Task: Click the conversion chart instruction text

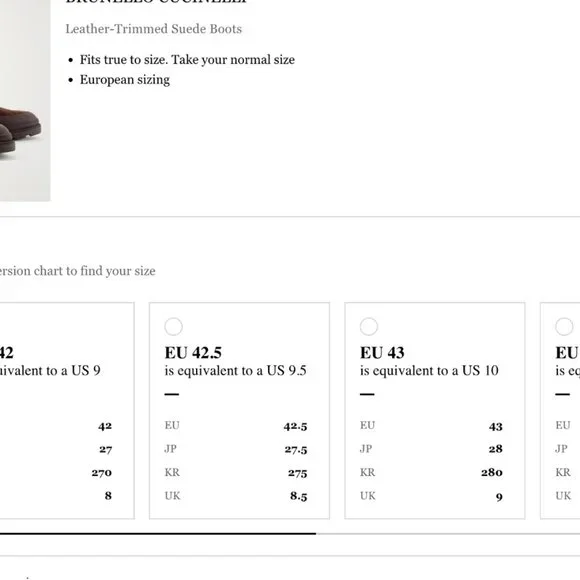Action: tap(78, 271)
